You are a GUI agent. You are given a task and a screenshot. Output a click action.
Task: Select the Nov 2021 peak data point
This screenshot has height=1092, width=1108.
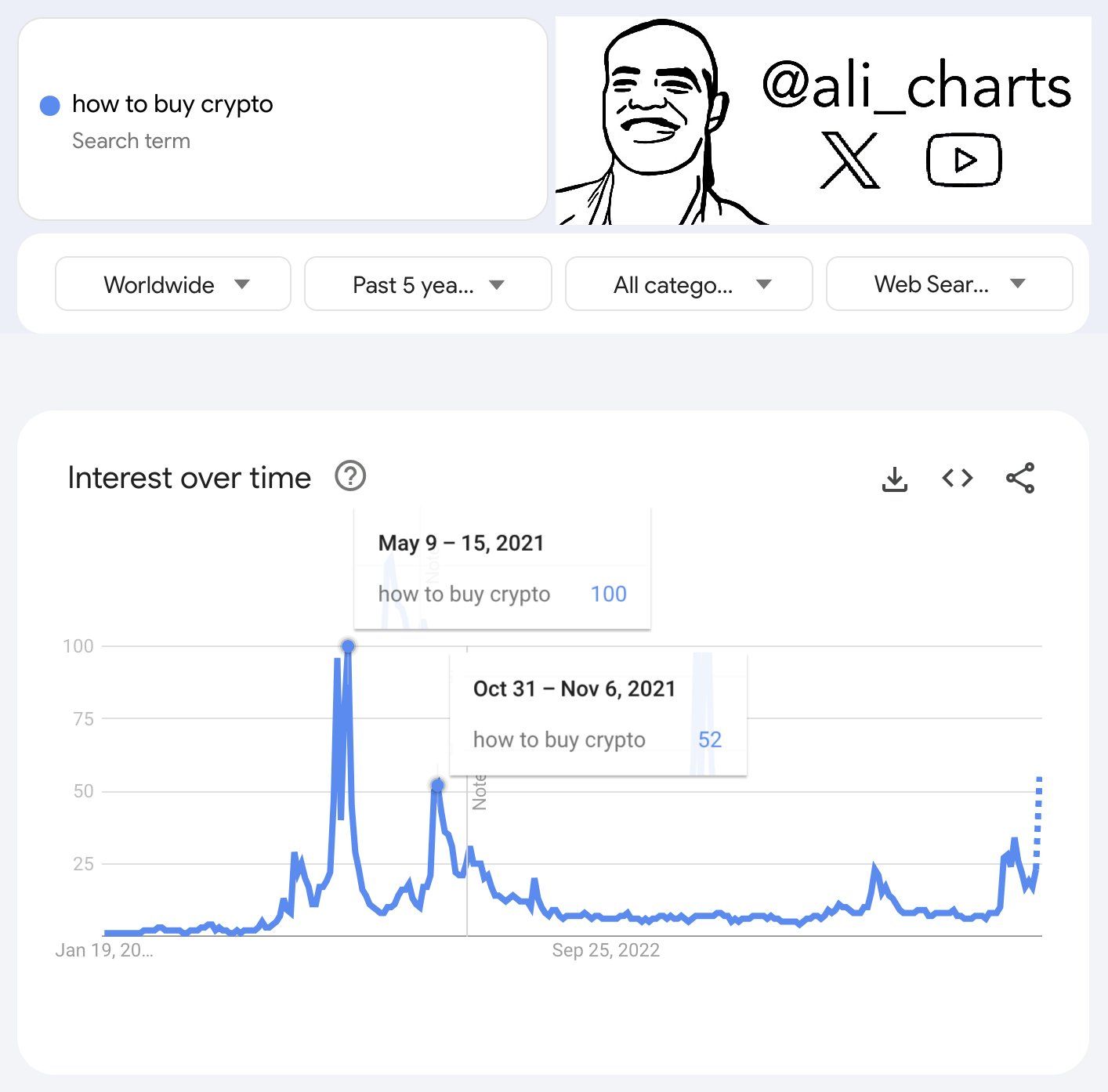(437, 785)
